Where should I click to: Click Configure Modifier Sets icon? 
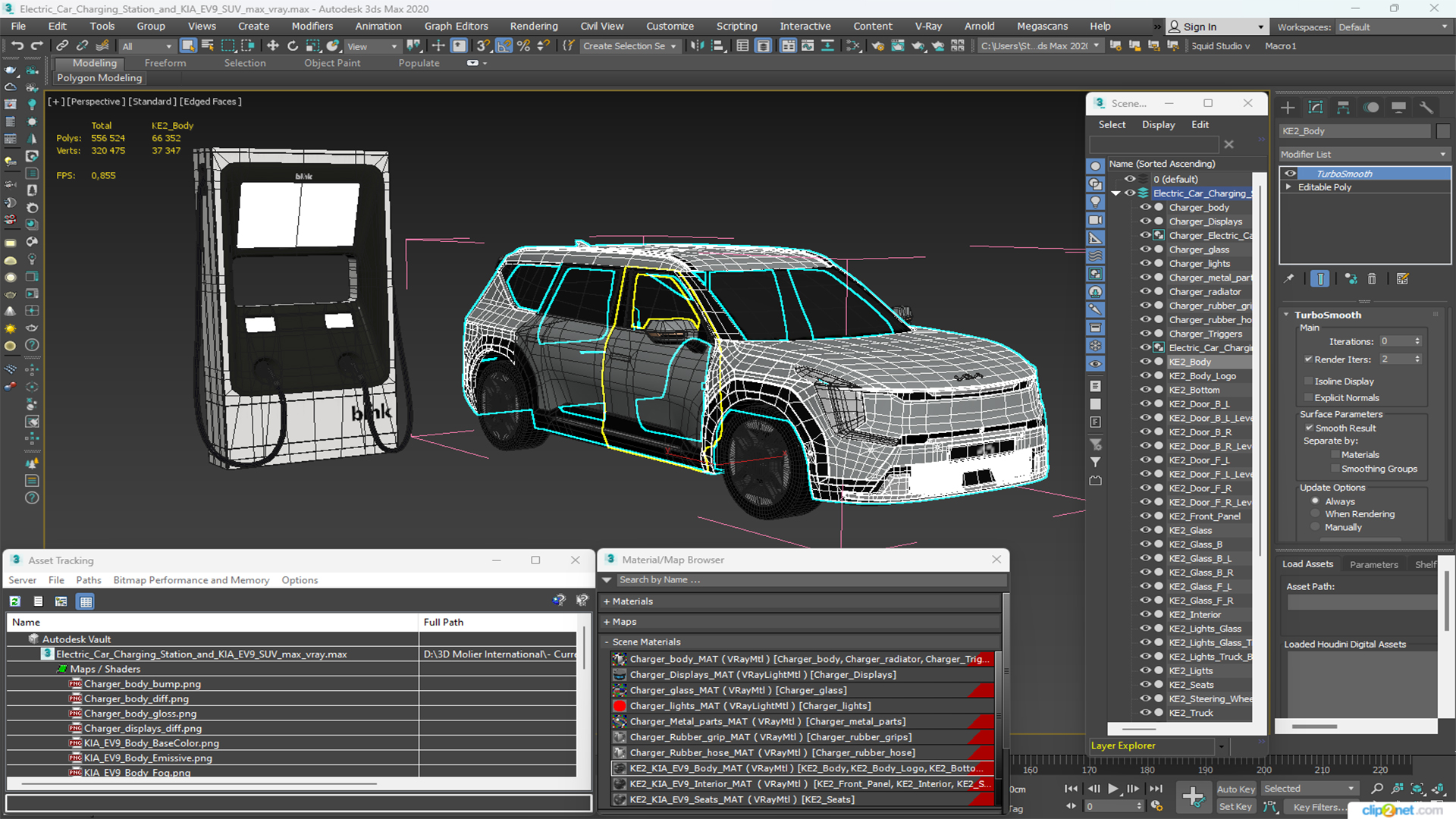(1402, 279)
